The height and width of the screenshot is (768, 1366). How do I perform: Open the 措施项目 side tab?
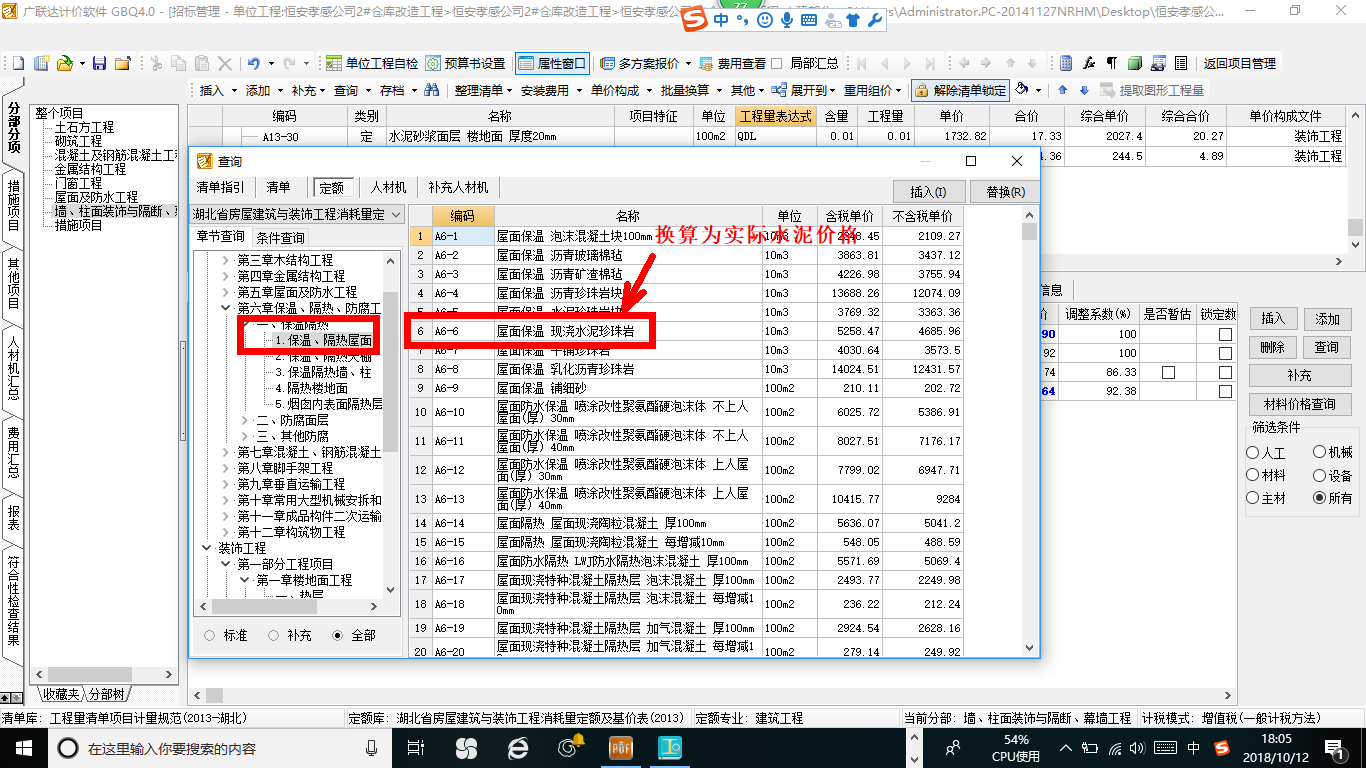(14, 204)
